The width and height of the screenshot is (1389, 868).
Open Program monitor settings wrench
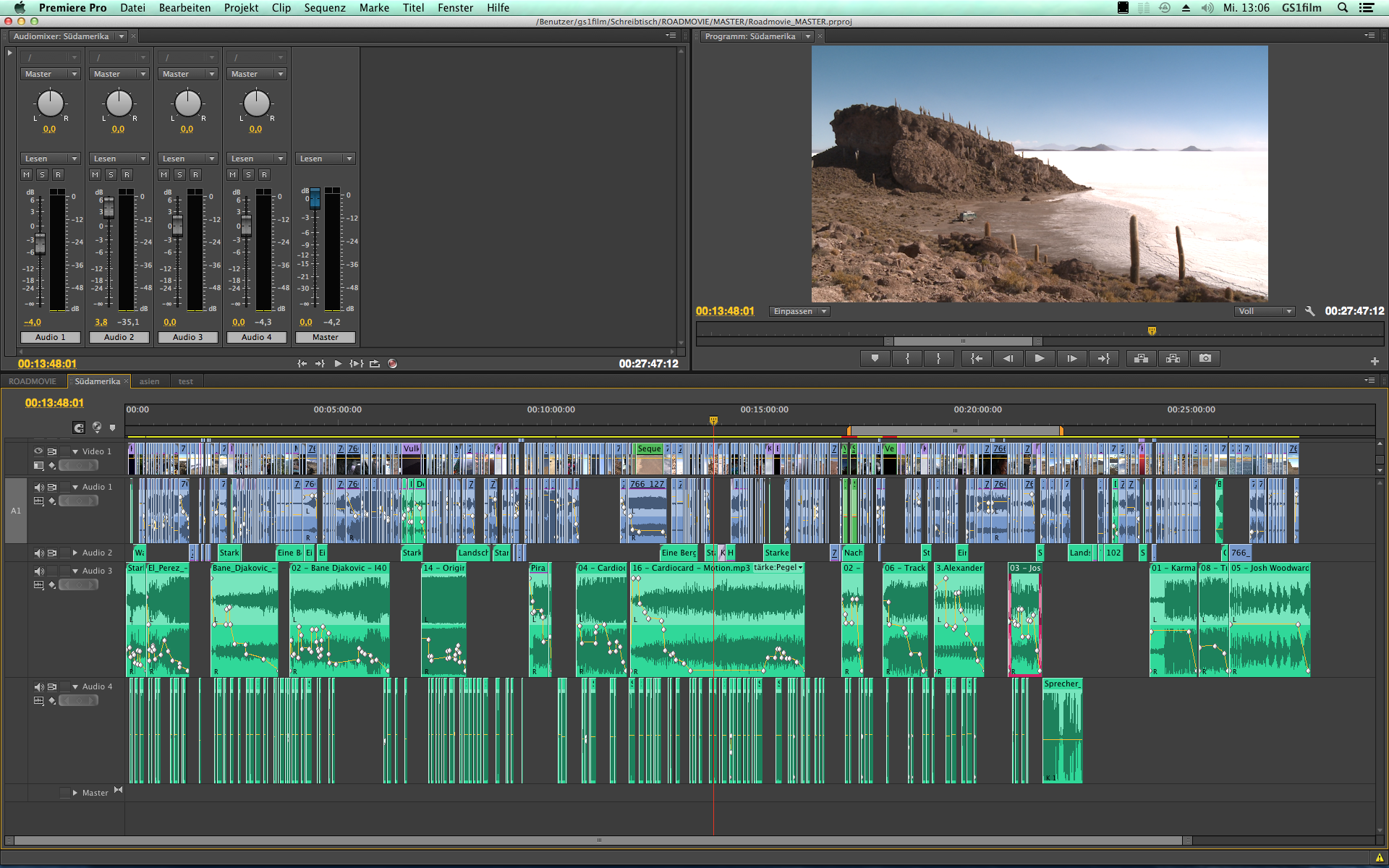pos(1309,311)
